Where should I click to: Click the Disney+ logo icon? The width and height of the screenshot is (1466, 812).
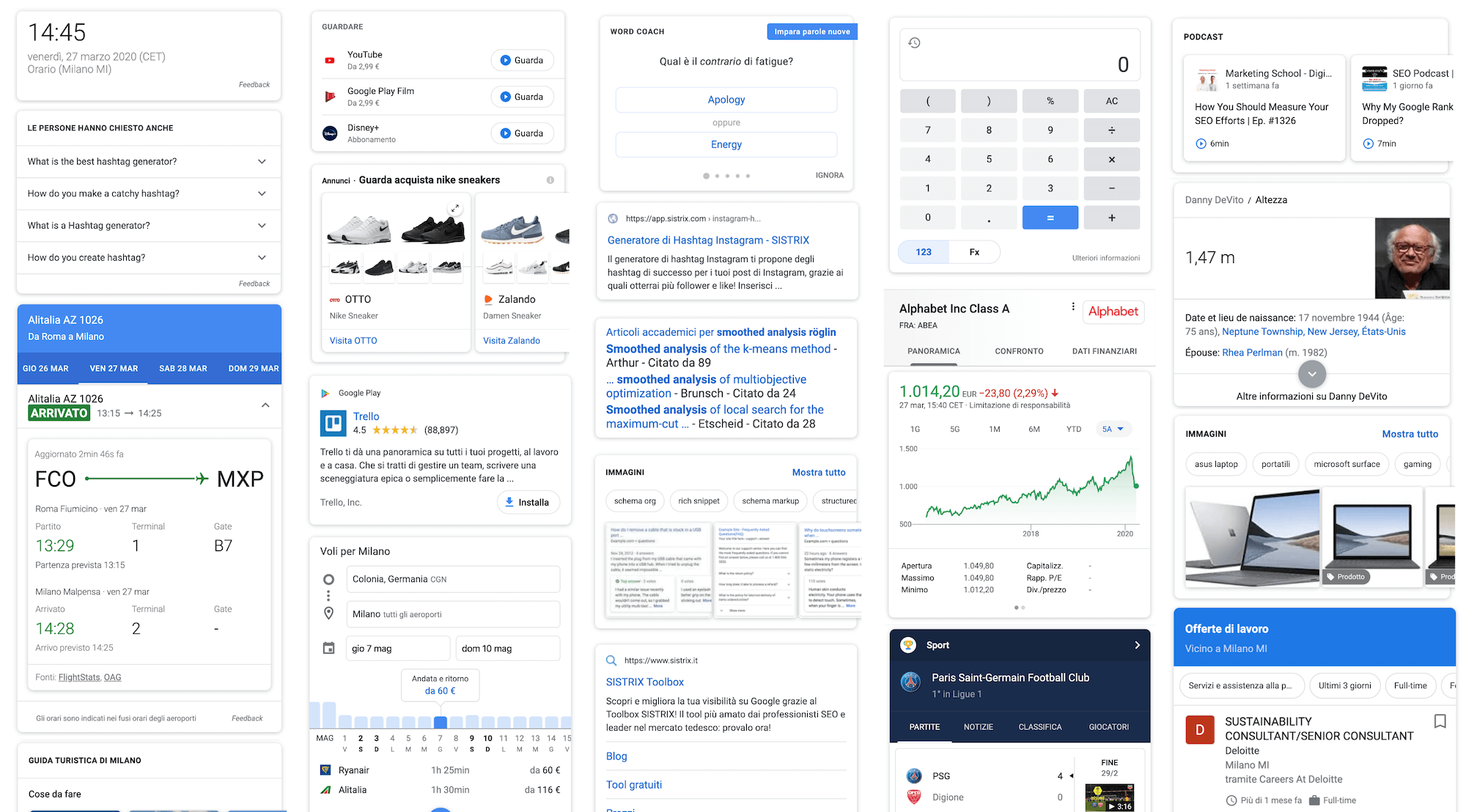[330, 133]
